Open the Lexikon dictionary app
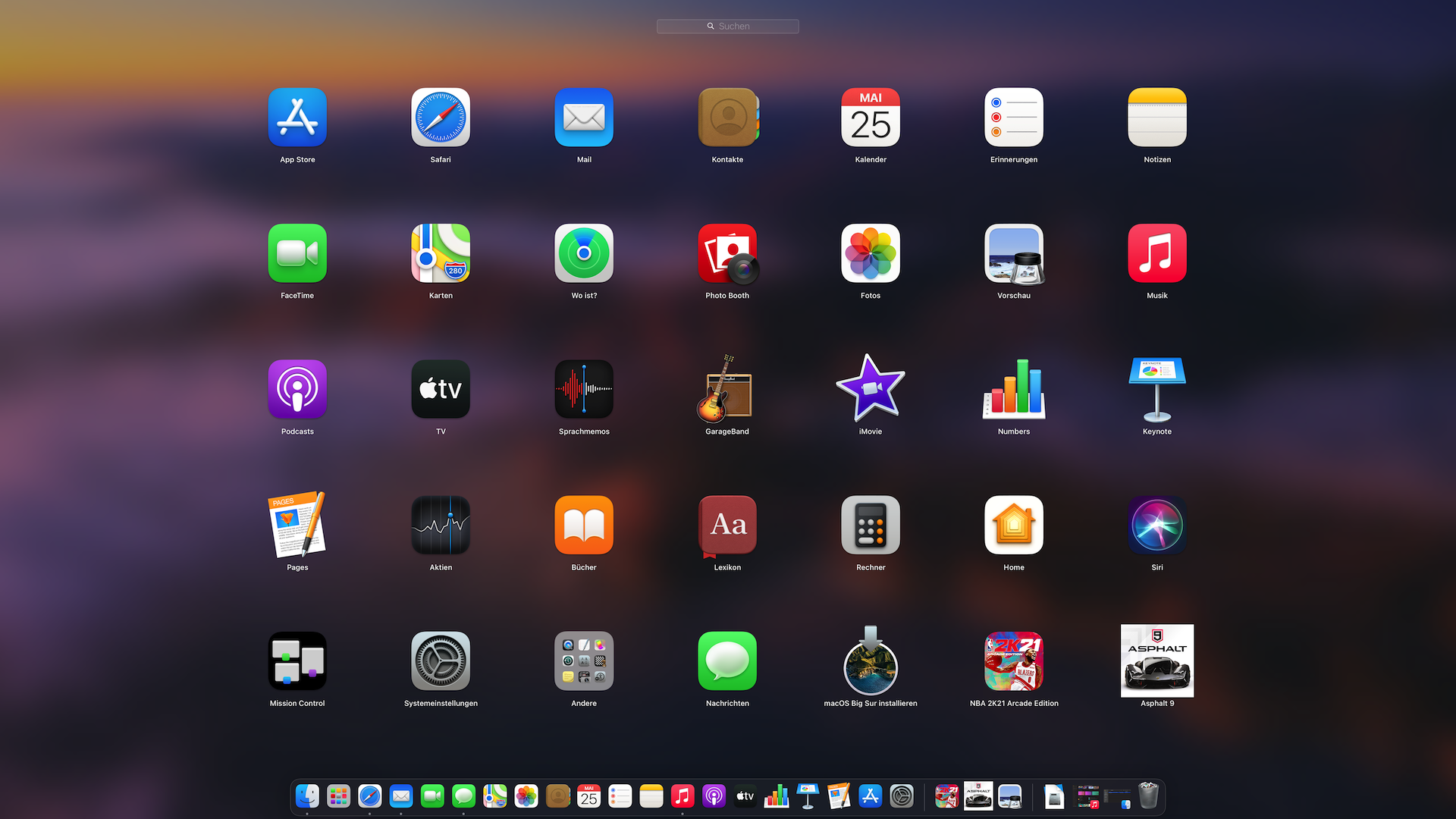Image resolution: width=1456 pixels, height=819 pixels. click(x=726, y=526)
